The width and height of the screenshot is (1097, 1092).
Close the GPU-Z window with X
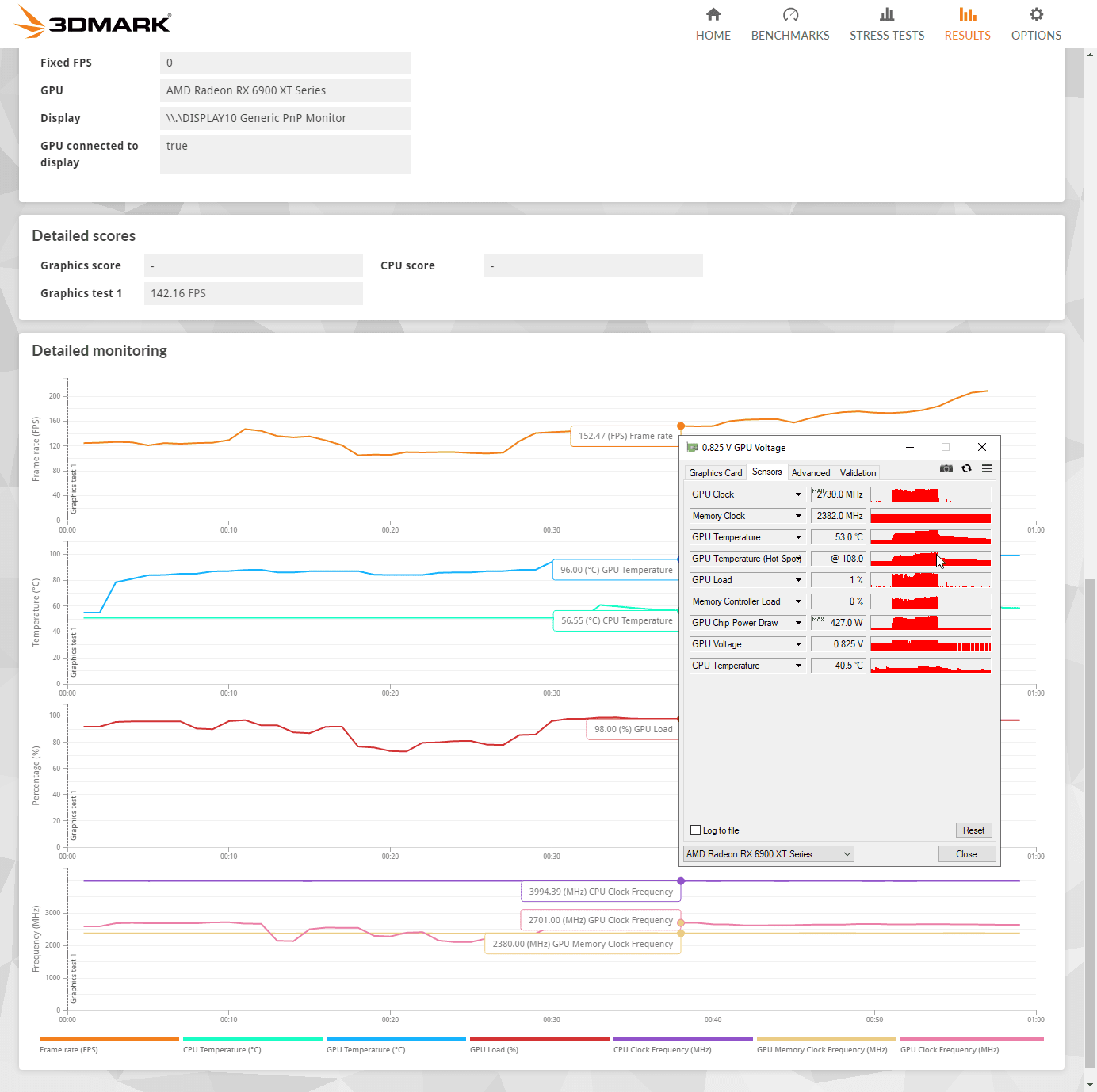pyautogui.click(x=981, y=447)
